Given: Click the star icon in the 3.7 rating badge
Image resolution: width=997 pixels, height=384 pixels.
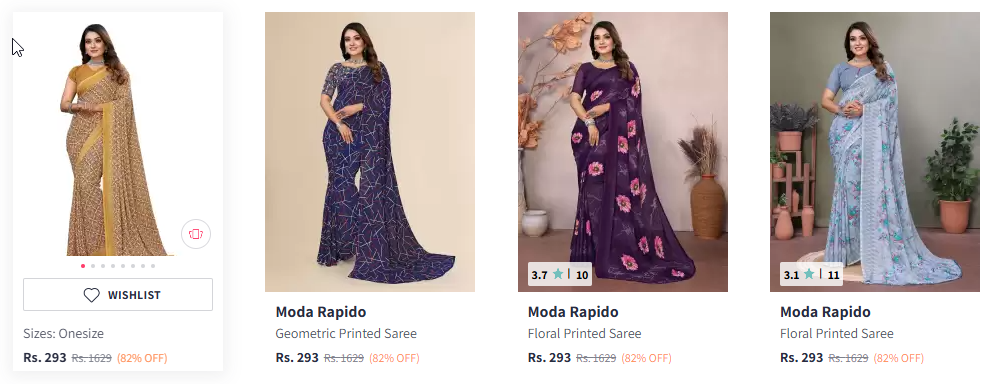Looking at the screenshot, I should 558,274.
